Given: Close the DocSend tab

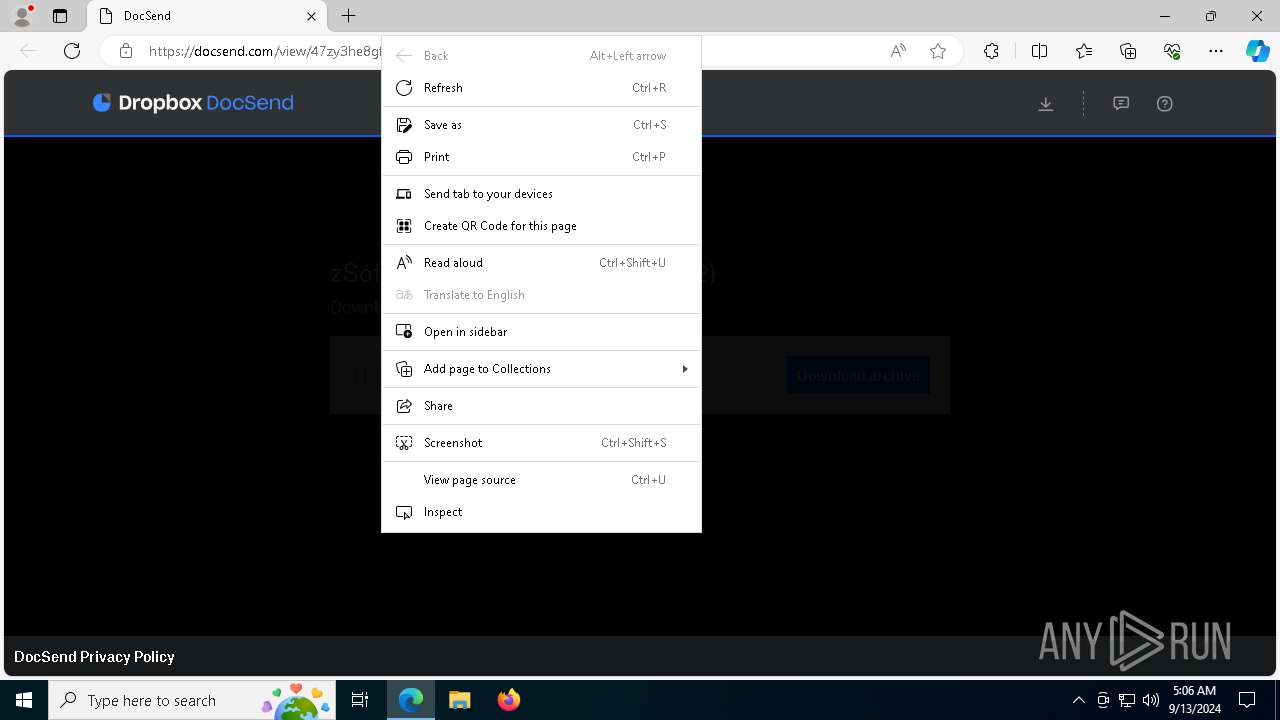Looking at the screenshot, I should [x=311, y=16].
